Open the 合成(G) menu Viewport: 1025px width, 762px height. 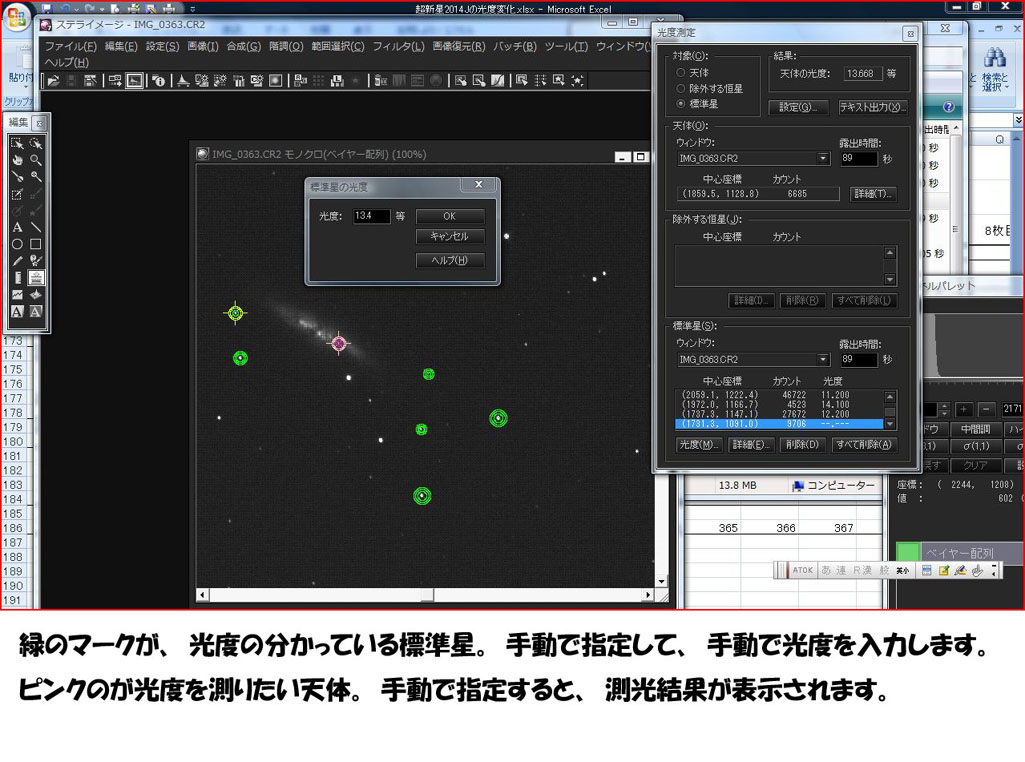[244, 46]
